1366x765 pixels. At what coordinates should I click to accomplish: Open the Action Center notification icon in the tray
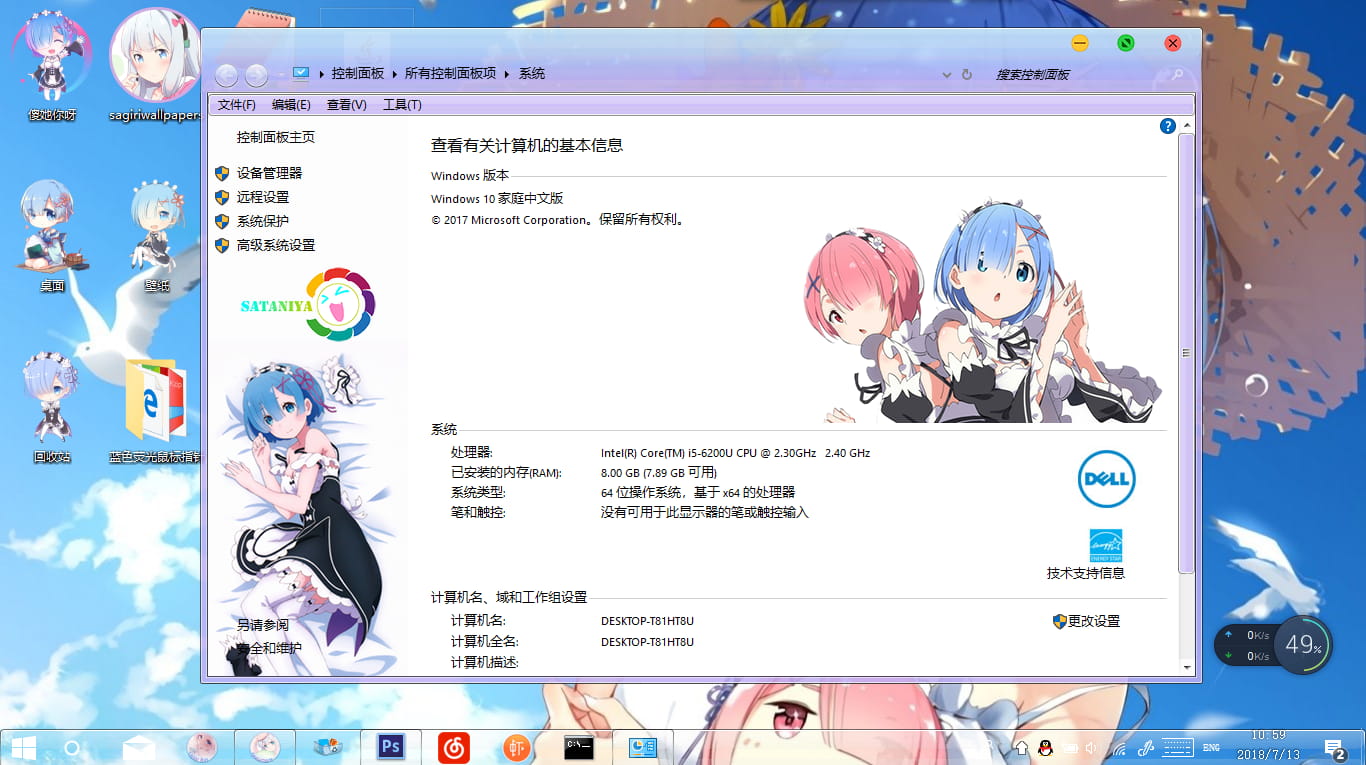[x=1334, y=747]
